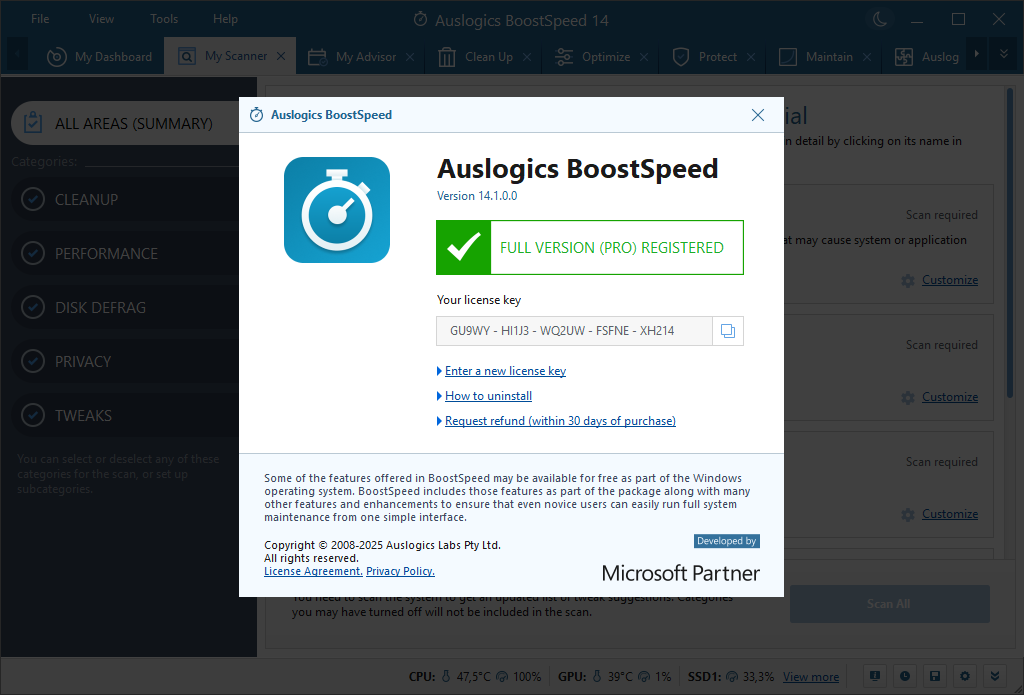Close the My Scanner tab

tap(281, 56)
